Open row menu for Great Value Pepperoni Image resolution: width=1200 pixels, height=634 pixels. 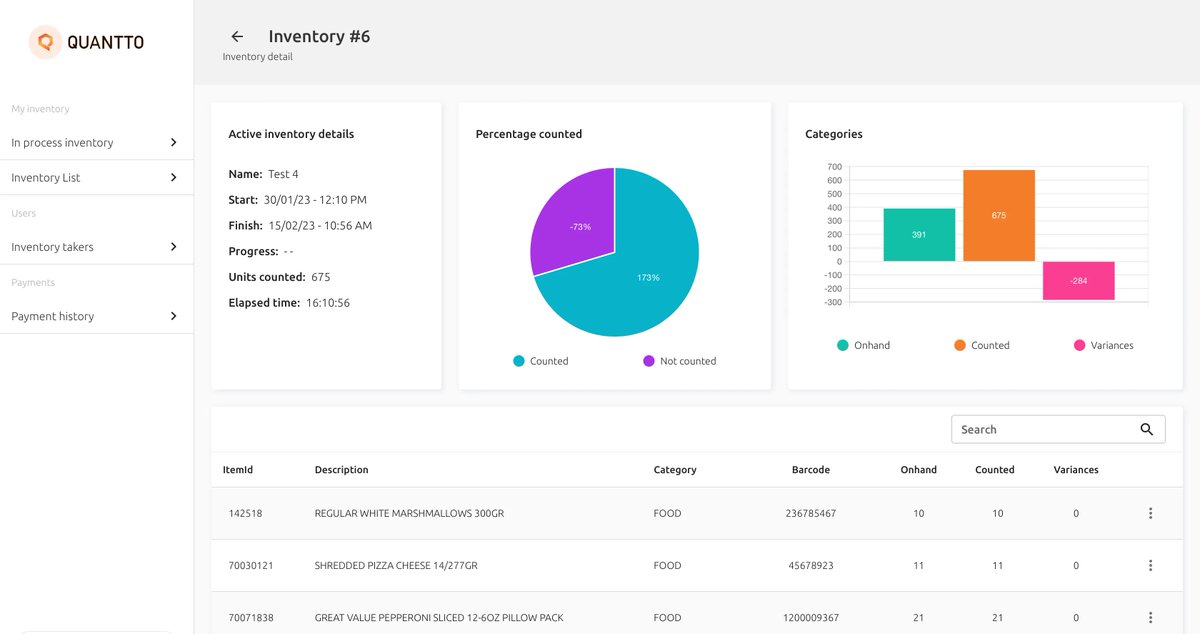click(1150, 617)
